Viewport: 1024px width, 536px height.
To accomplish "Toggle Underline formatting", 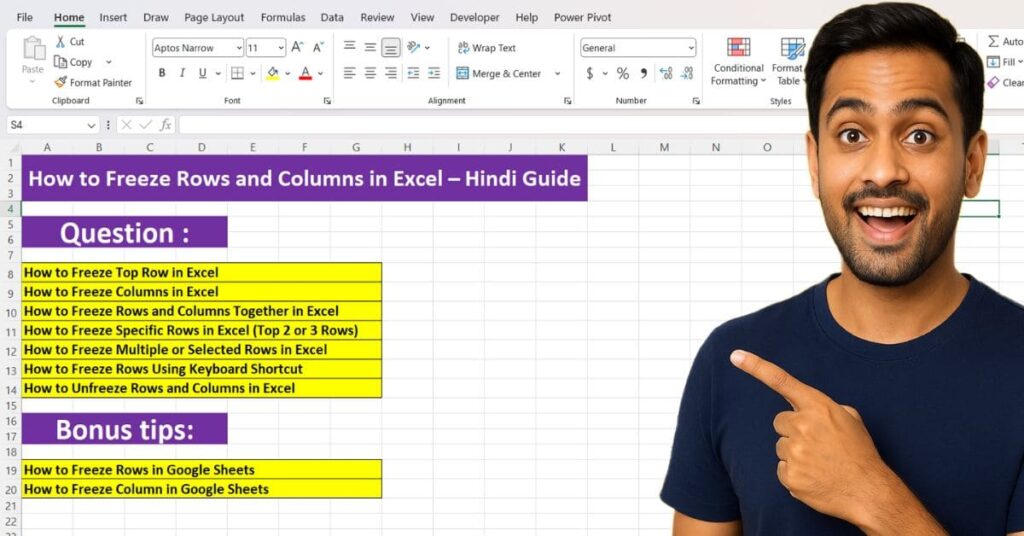I will pos(202,73).
